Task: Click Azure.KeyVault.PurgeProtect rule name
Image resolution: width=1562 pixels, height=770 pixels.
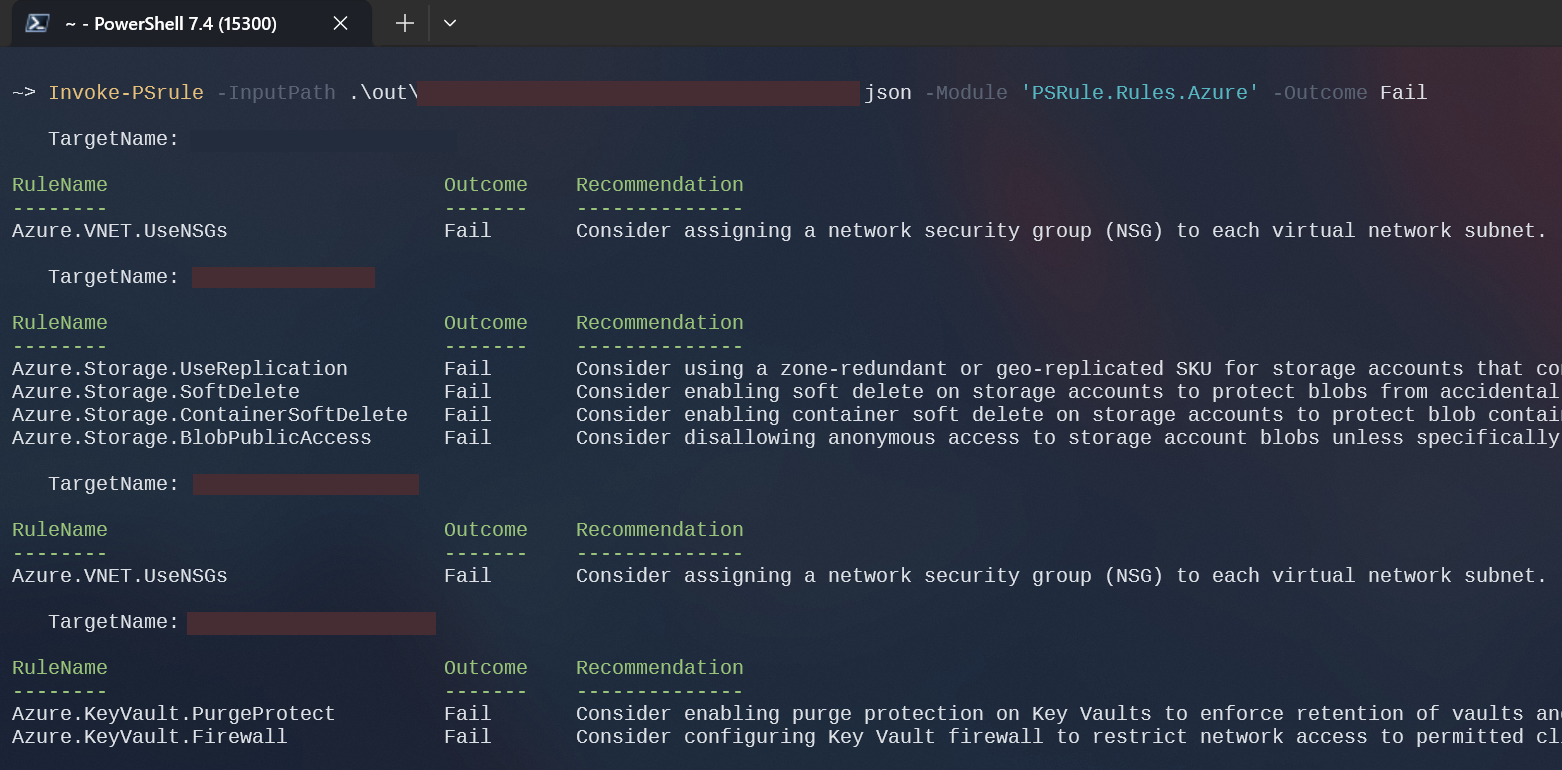Action: (x=174, y=714)
